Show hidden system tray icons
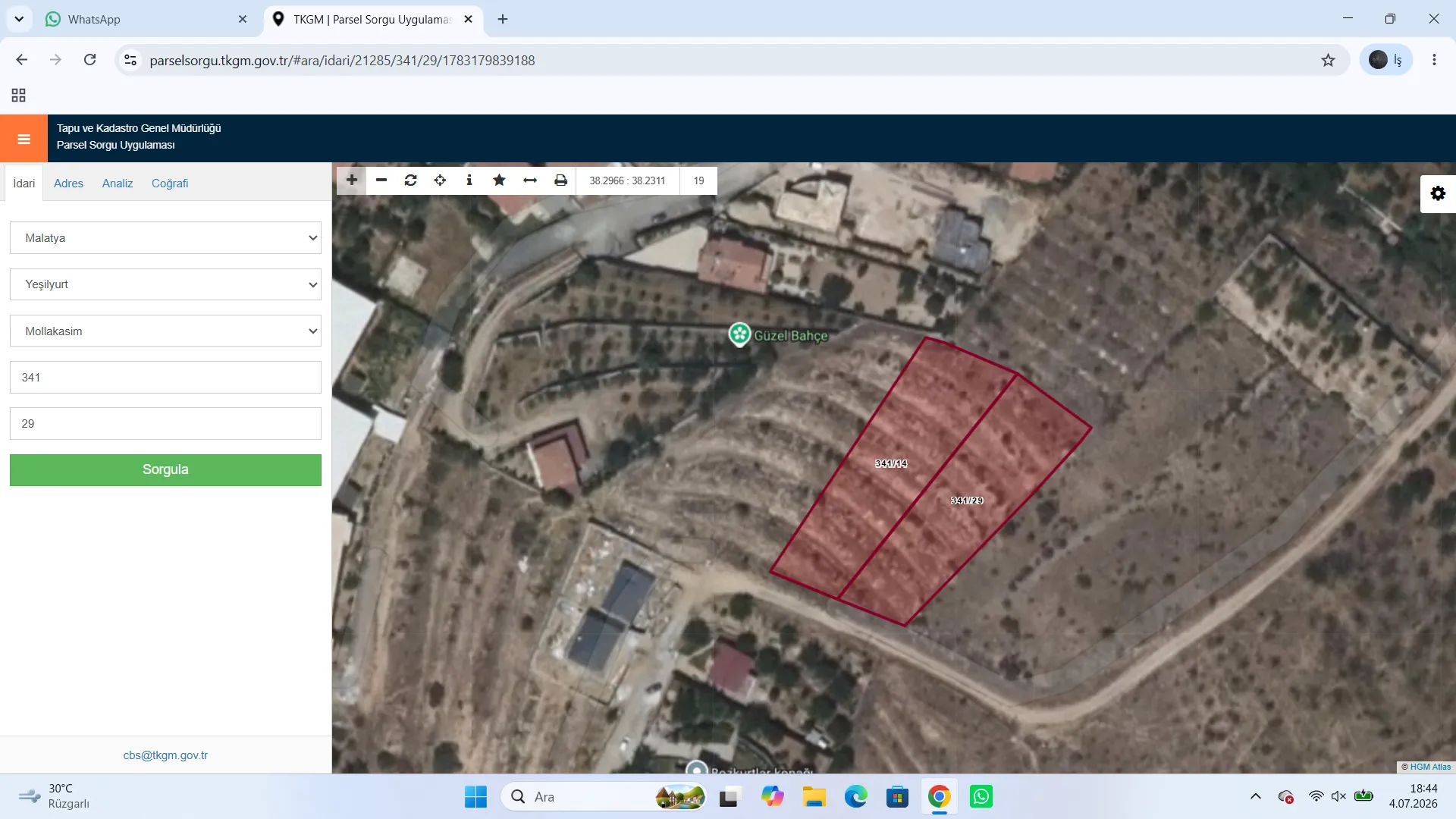 pyautogui.click(x=1256, y=797)
